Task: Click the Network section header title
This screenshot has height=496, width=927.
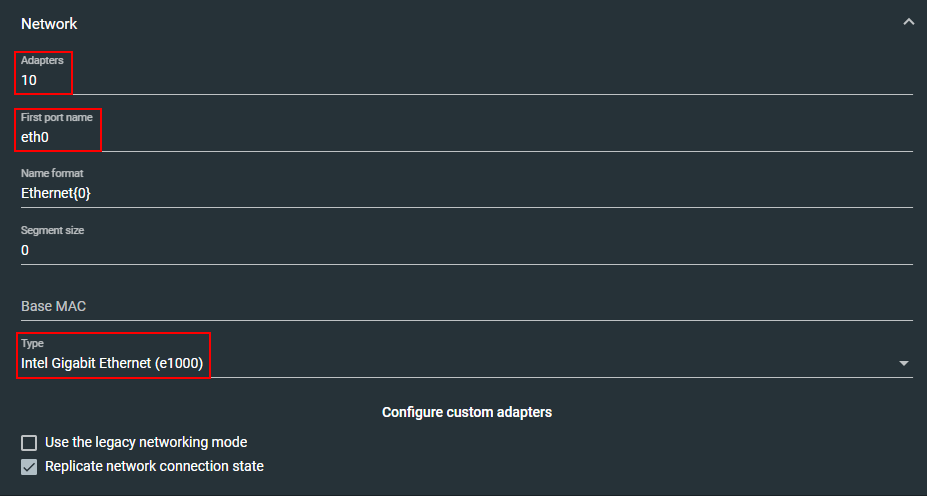Action: (x=49, y=23)
